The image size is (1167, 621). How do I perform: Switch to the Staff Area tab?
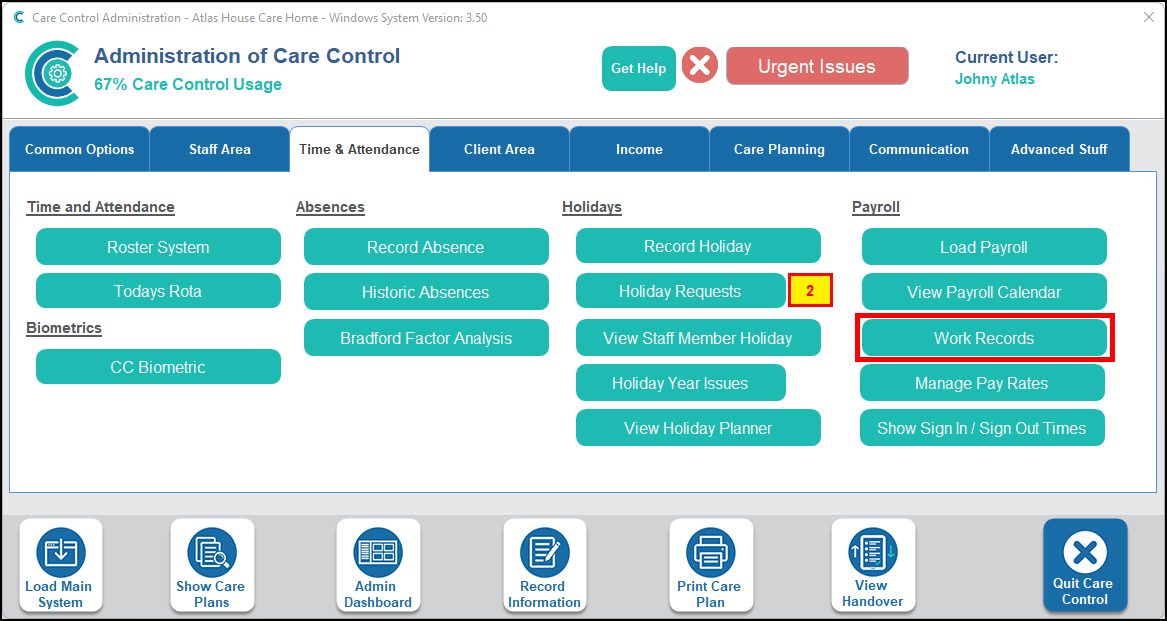tap(219, 150)
